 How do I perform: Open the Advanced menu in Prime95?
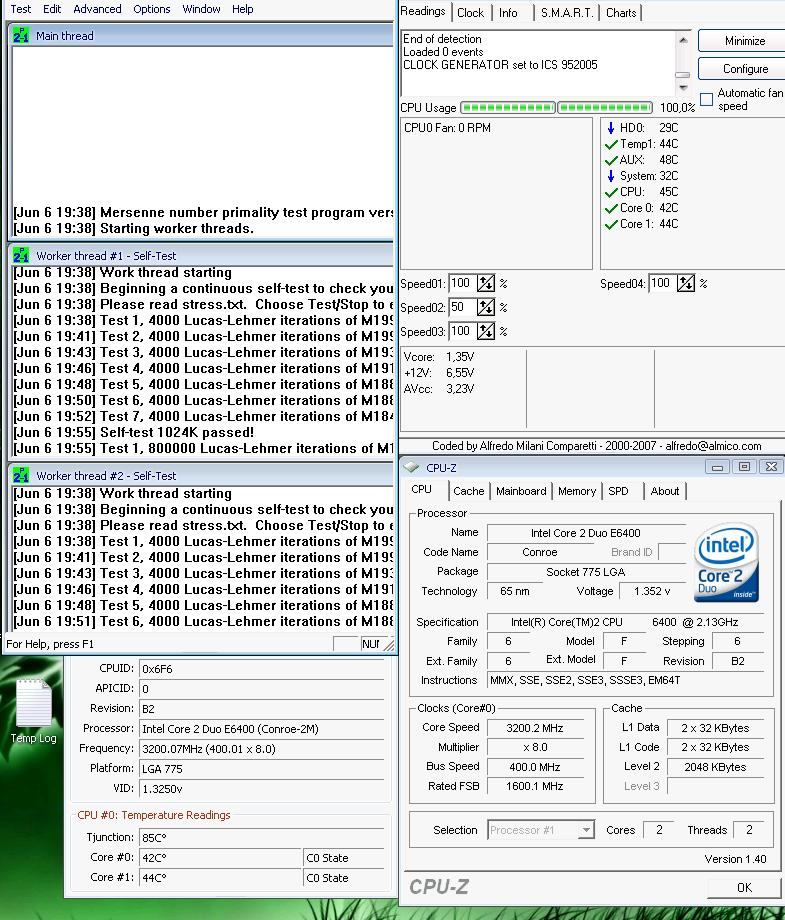point(97,9)
